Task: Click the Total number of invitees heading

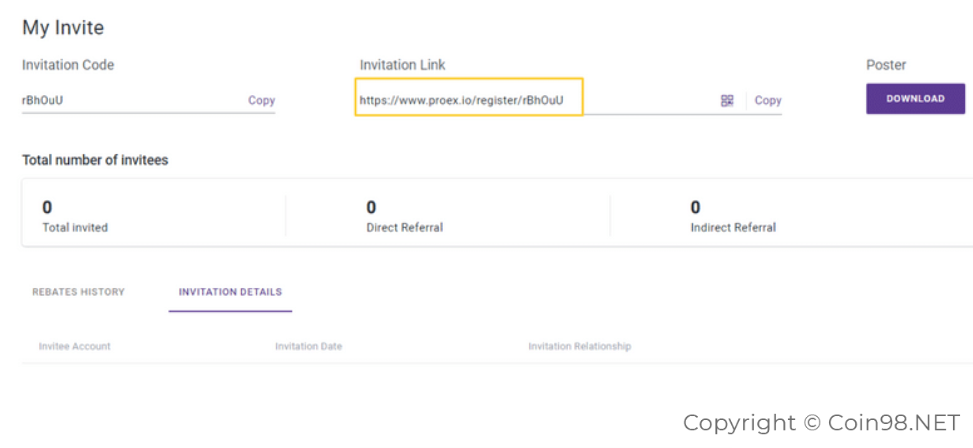Action: click(x=95, y=160)
